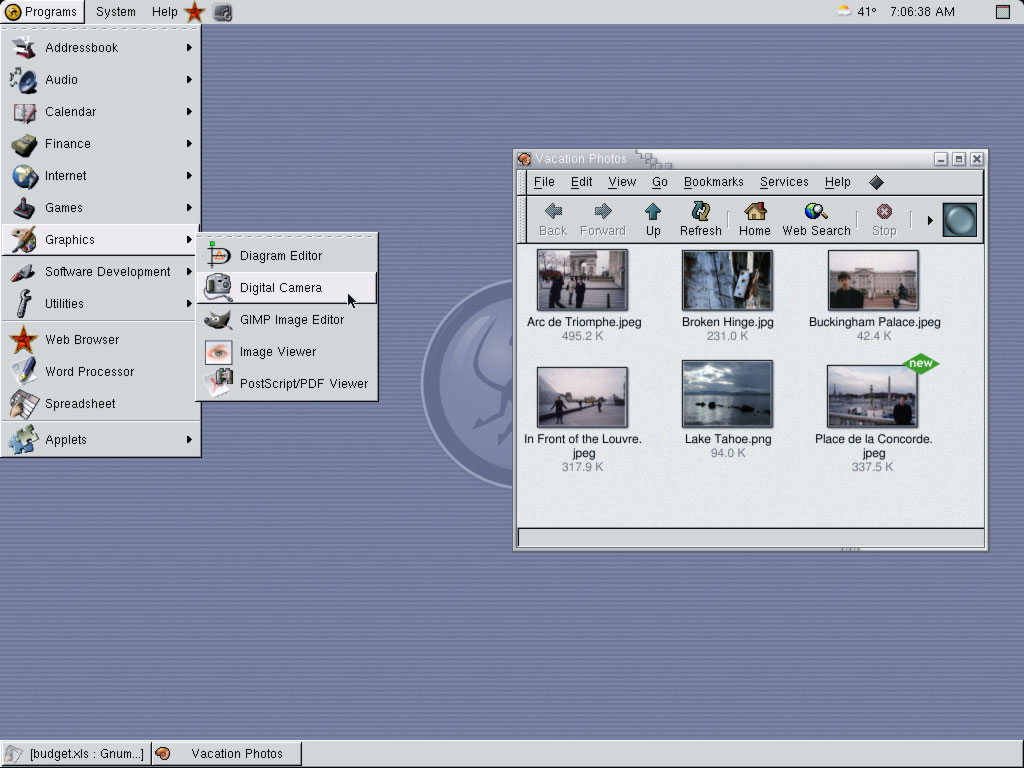
Task: Select Lake Tahoe.png thumbnail
Action: [x=727, y=395]
